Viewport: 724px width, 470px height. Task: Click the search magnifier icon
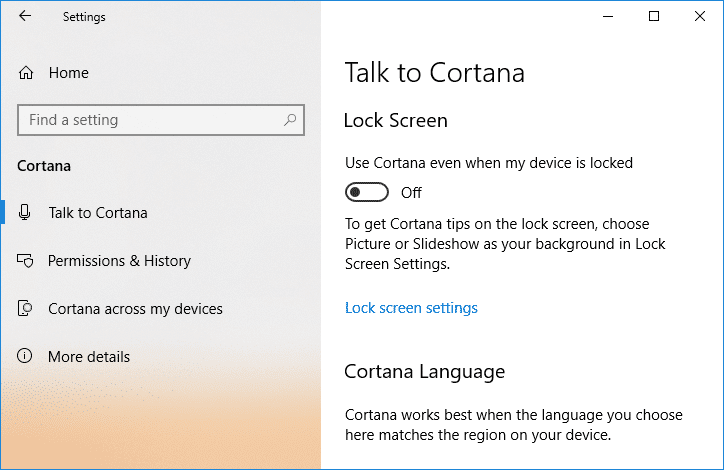[290, 120]
